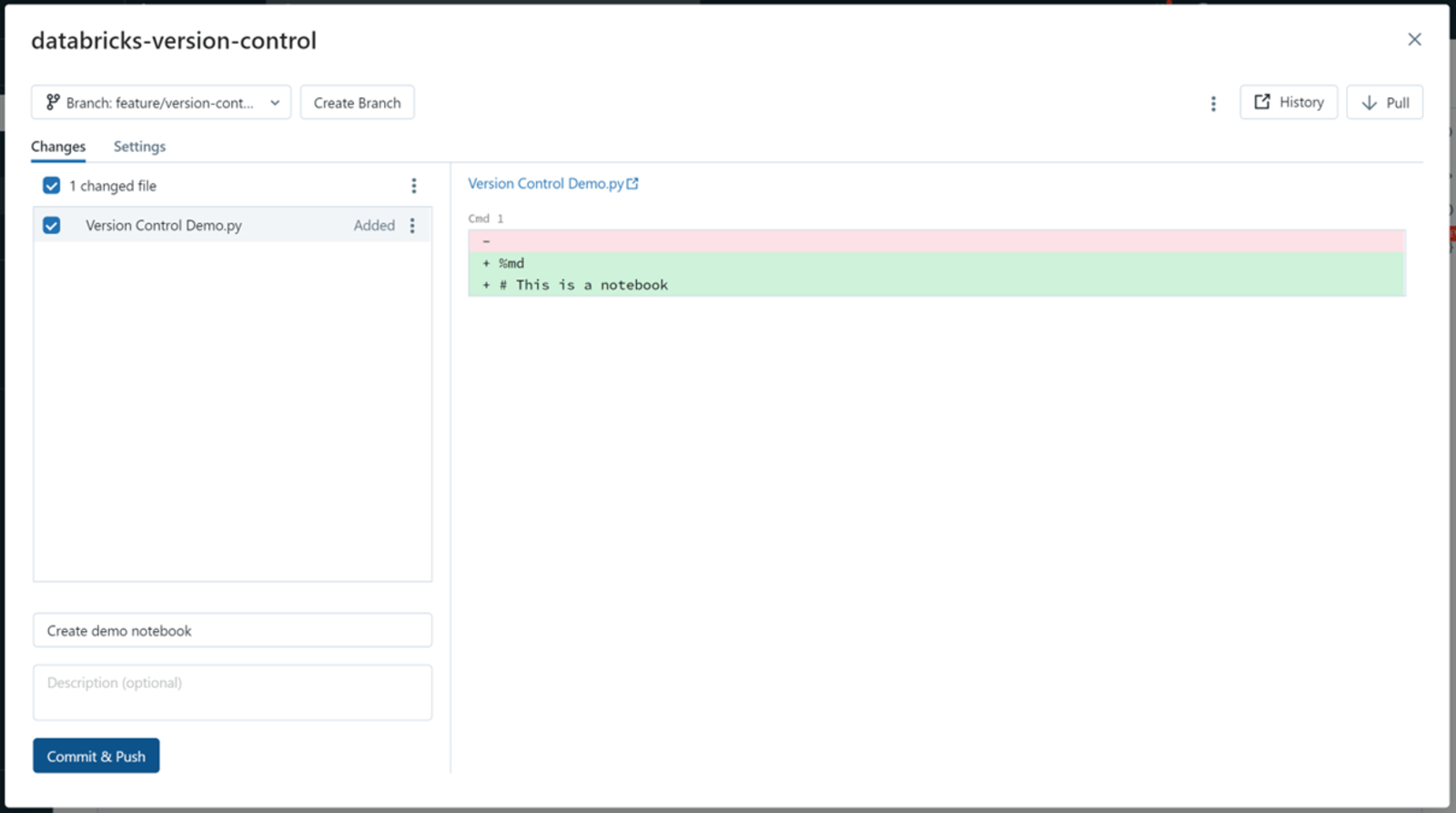
Task: Click the Description (optional) text area
Action: click(x=233, y=693)
